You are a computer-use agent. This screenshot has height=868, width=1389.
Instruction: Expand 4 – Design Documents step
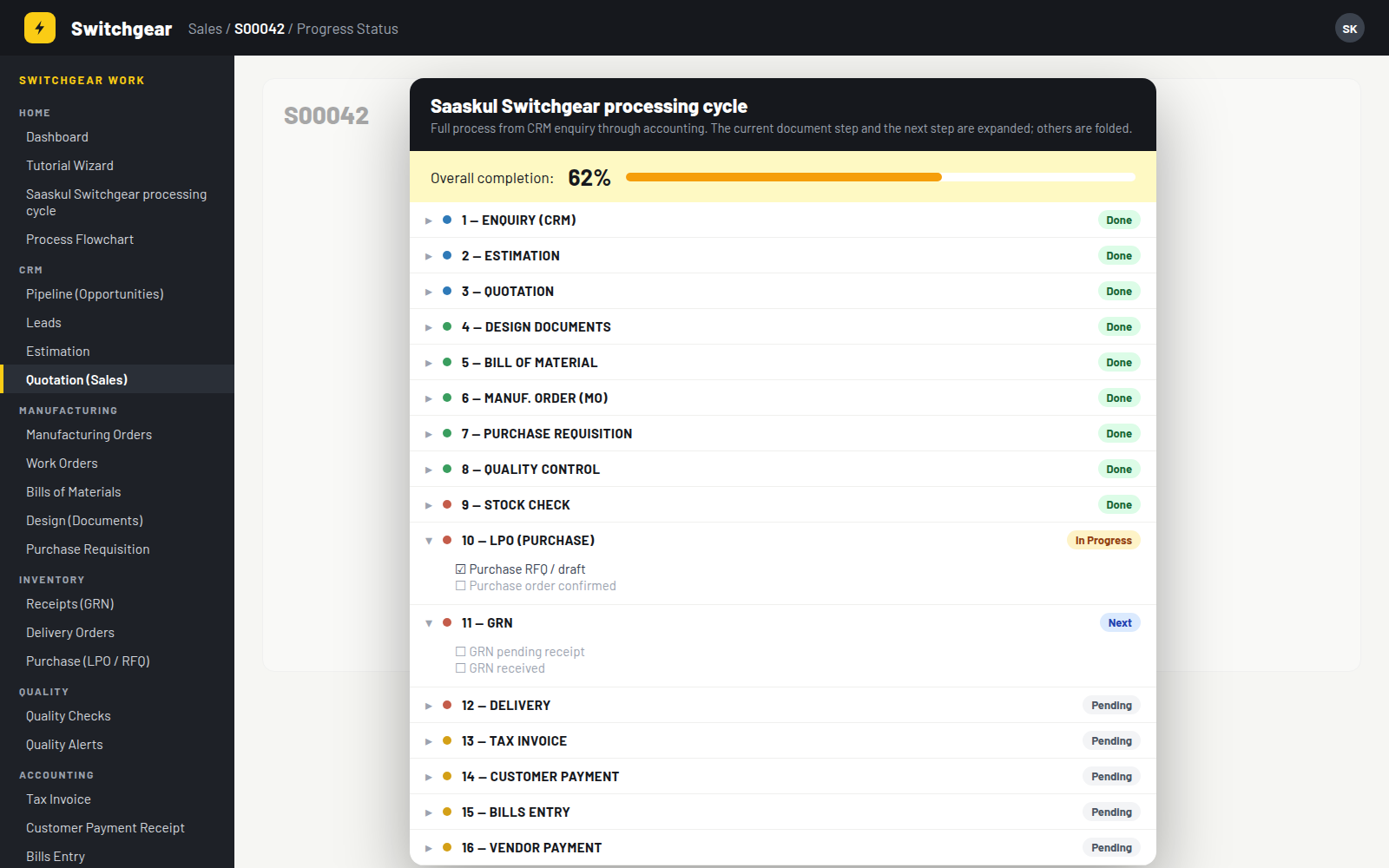(782, 327)
